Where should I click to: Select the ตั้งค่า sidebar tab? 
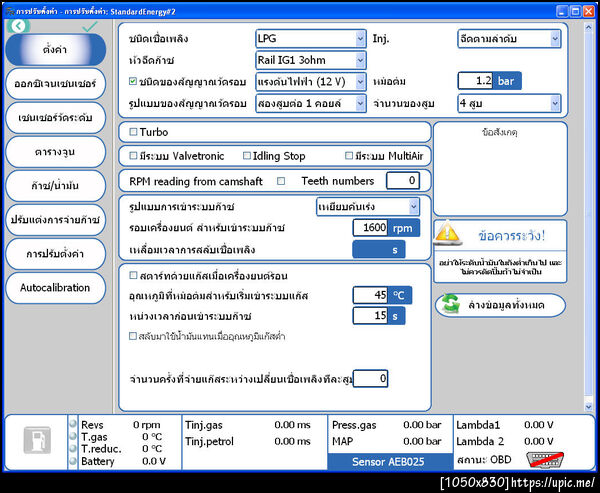[55, 50]
